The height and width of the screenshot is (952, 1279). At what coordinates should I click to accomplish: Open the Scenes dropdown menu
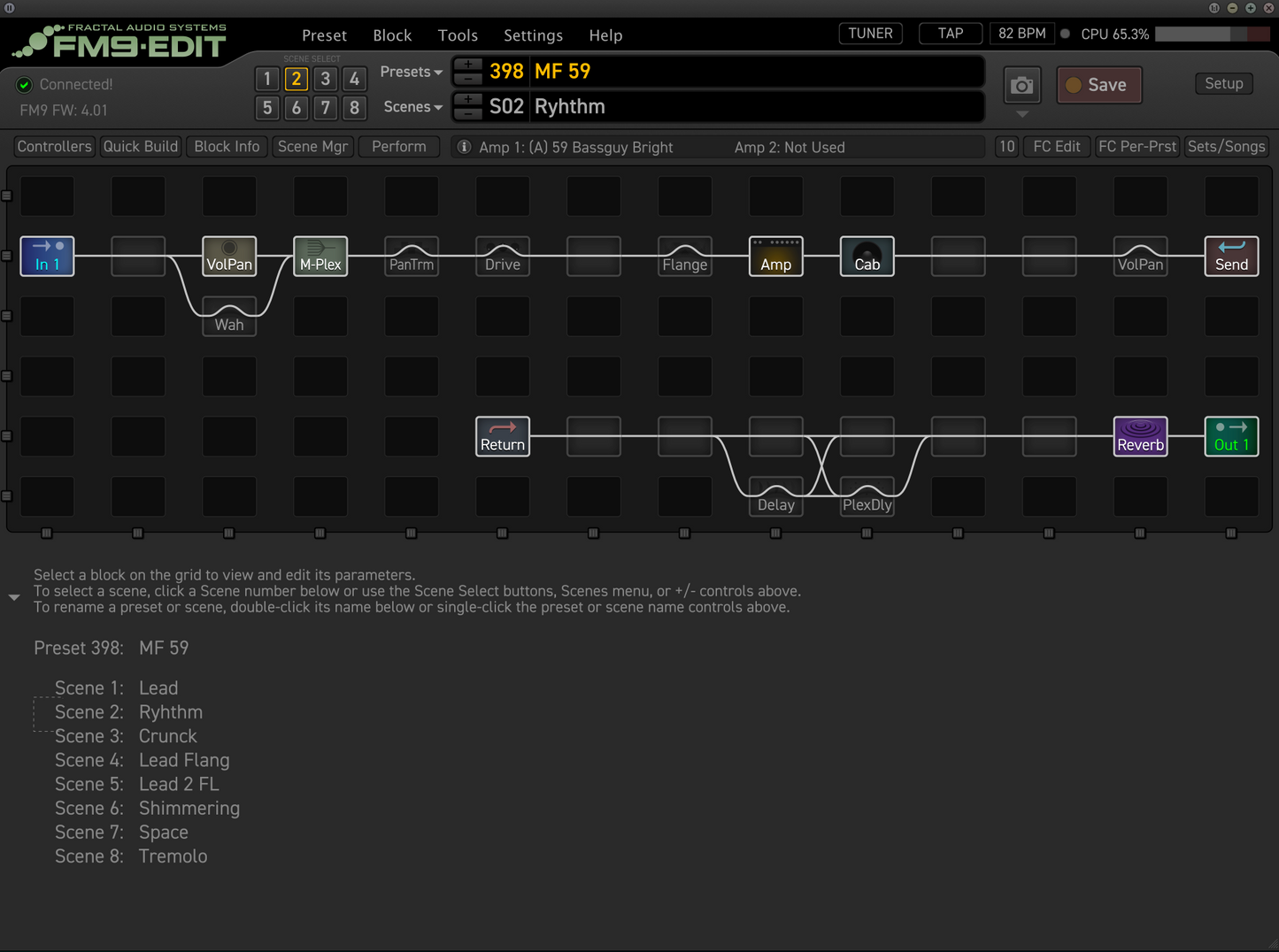coord(412,107)
